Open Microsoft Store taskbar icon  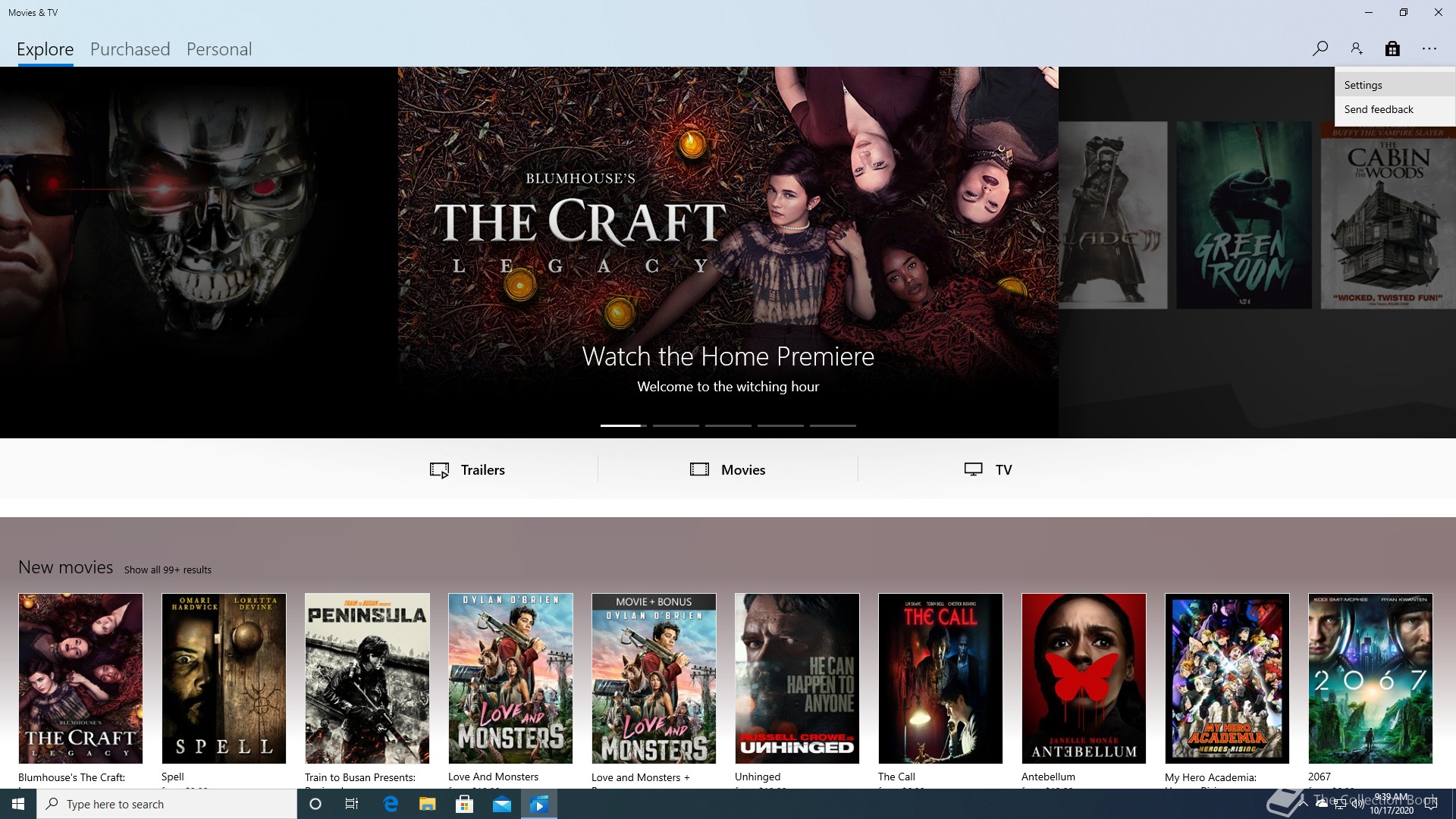[x=465, y=804]
